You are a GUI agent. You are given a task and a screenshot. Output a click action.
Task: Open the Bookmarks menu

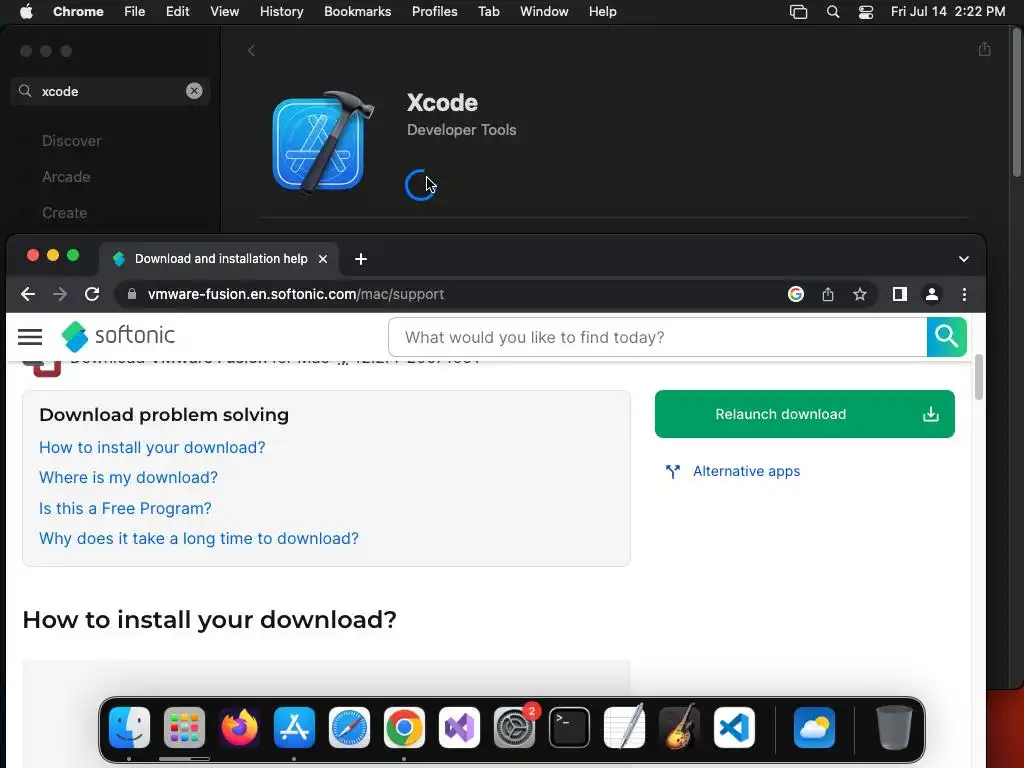358,12
